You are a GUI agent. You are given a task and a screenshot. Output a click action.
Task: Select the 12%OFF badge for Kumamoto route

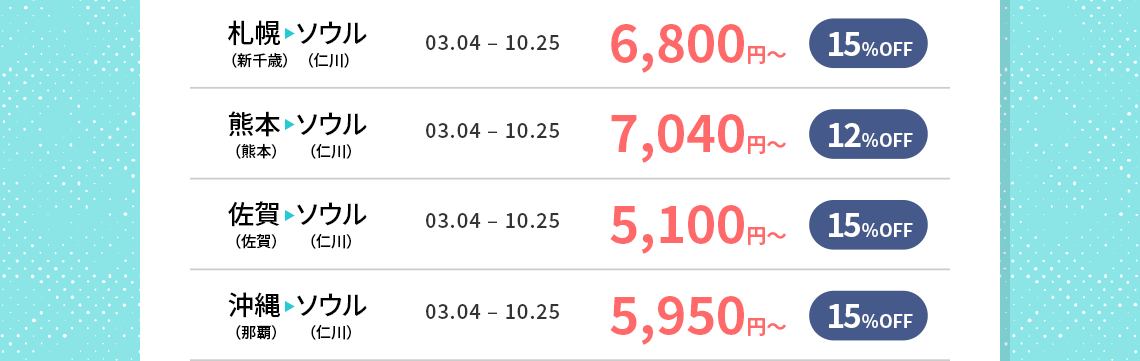click(x=868, y=134)
